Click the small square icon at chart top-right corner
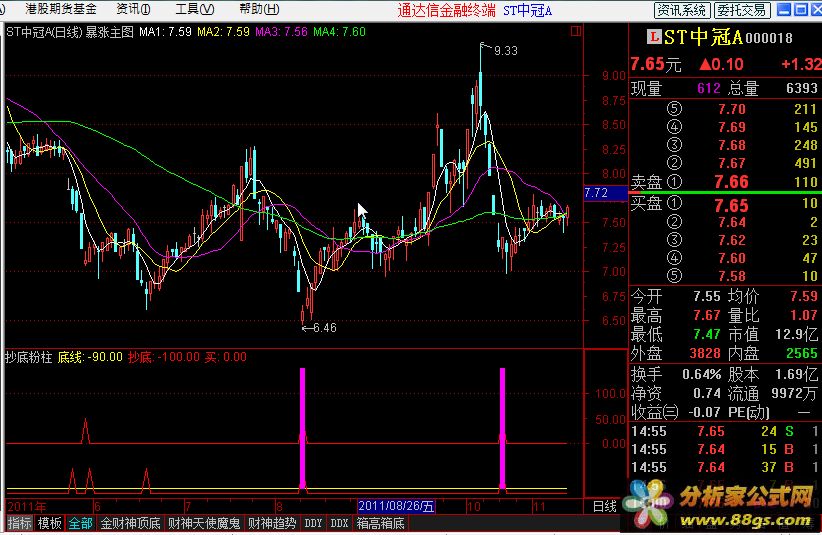This screenshot has height=535, width=822. coord(576,31)
